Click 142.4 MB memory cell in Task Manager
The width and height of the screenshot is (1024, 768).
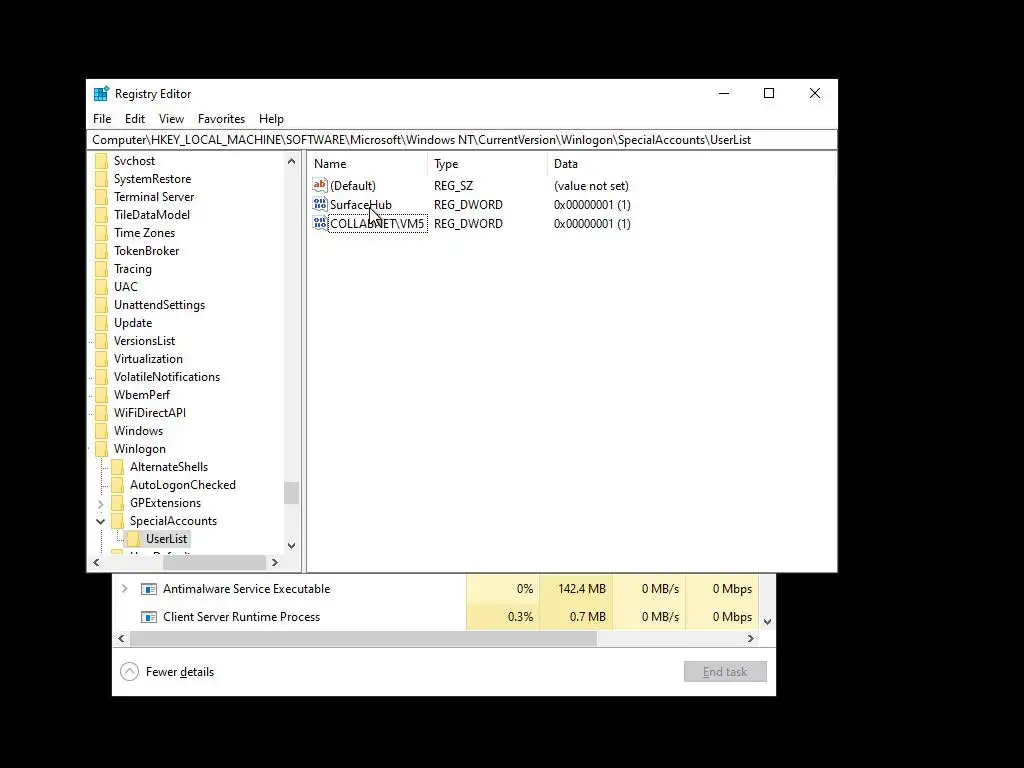click(577, 588)
